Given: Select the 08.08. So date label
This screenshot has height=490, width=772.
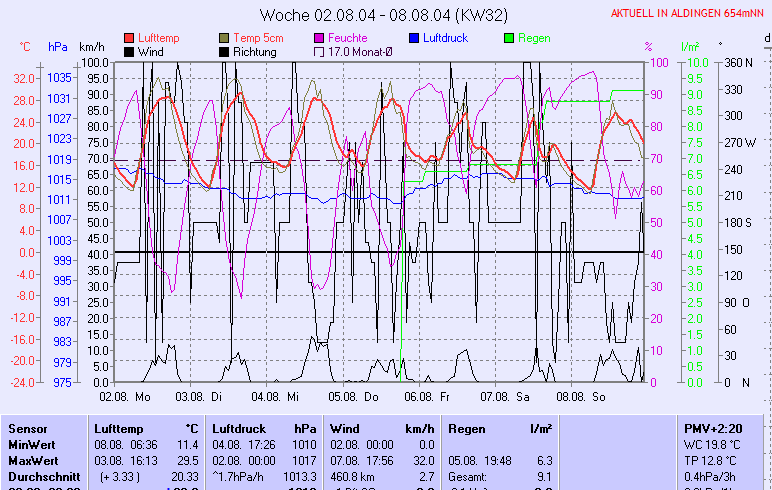Looking at the screenshot, I should [584, 397].
